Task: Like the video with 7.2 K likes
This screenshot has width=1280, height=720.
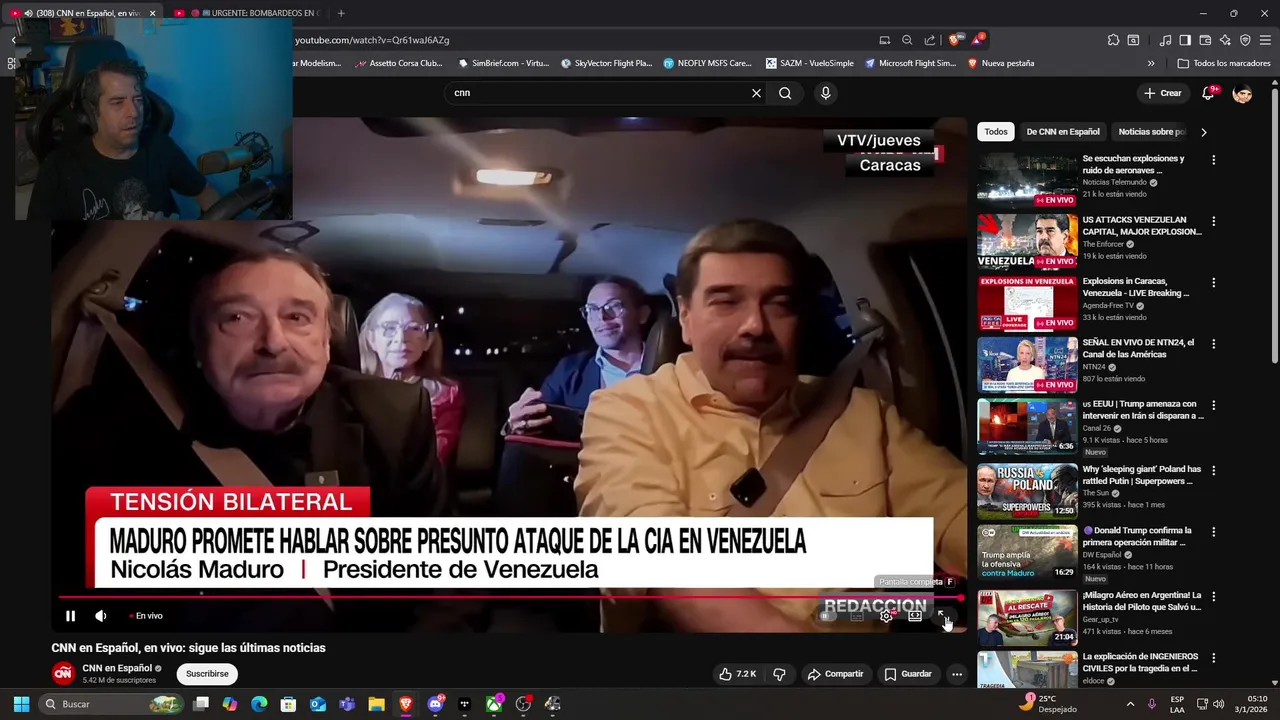Action: pos(738,674)
